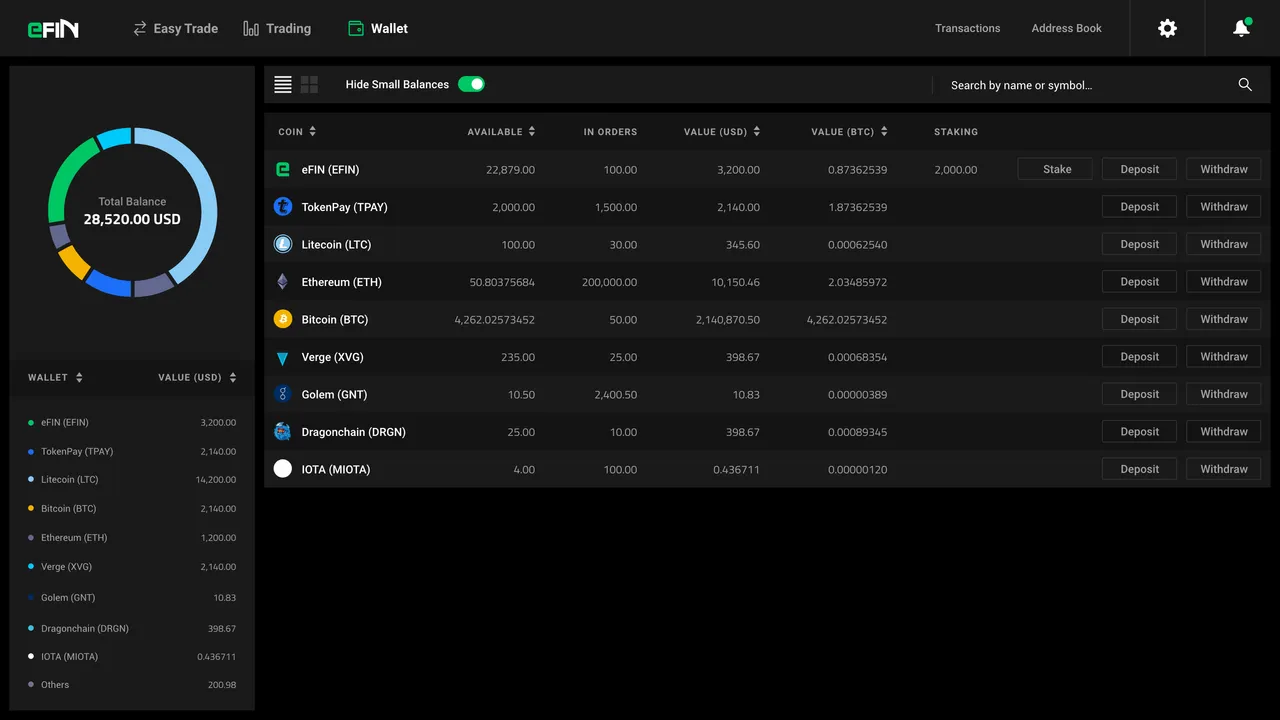
Task: Select Ethereum (ETH) in sidebar list
Action: pyautogui.click(x=132, y=538)
